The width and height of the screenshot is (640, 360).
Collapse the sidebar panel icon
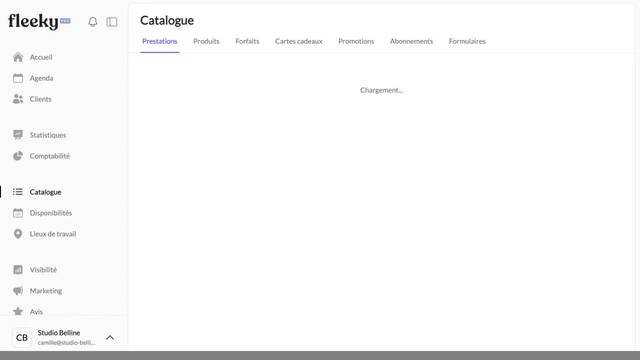(x=111, y=22)
